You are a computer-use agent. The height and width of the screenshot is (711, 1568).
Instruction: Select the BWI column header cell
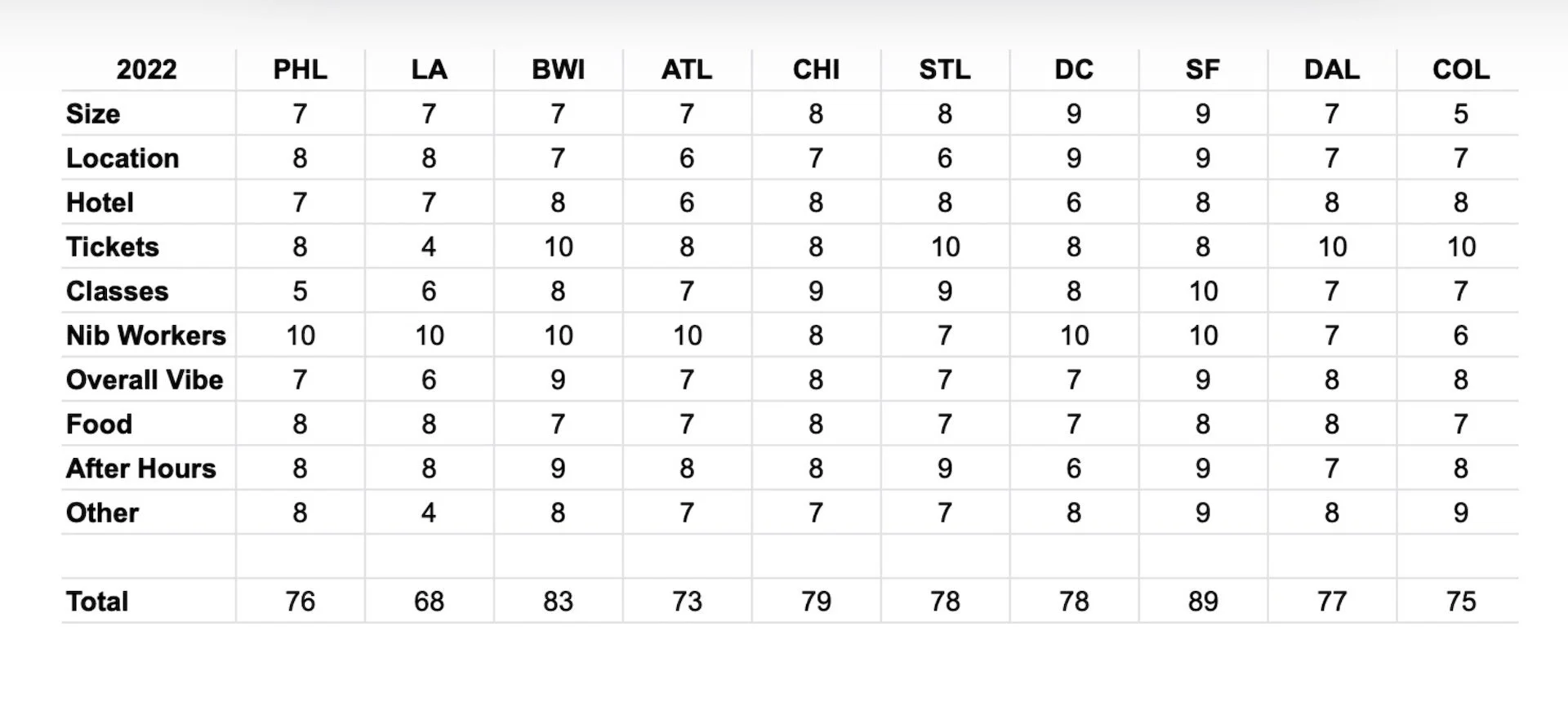(x=559, y=69)
